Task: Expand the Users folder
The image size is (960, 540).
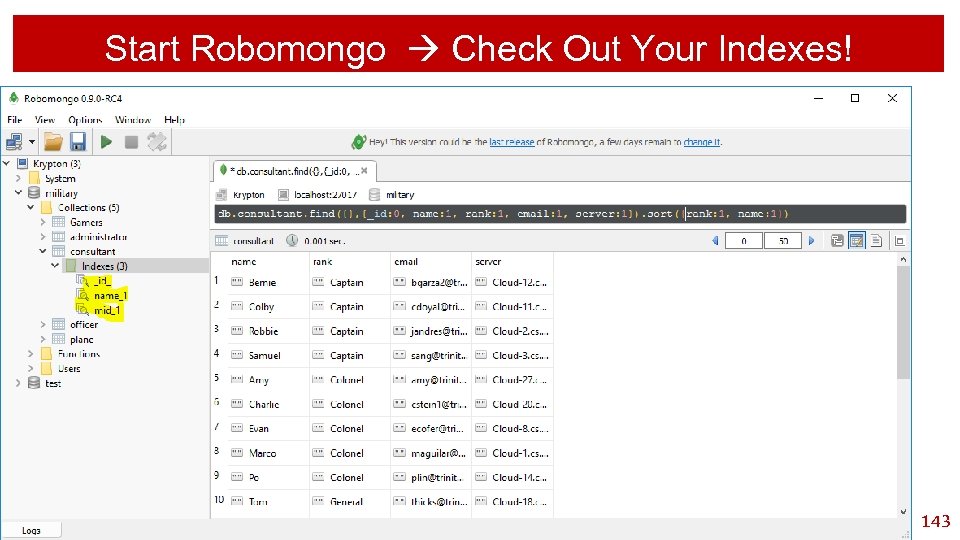Action: point(31,369)
